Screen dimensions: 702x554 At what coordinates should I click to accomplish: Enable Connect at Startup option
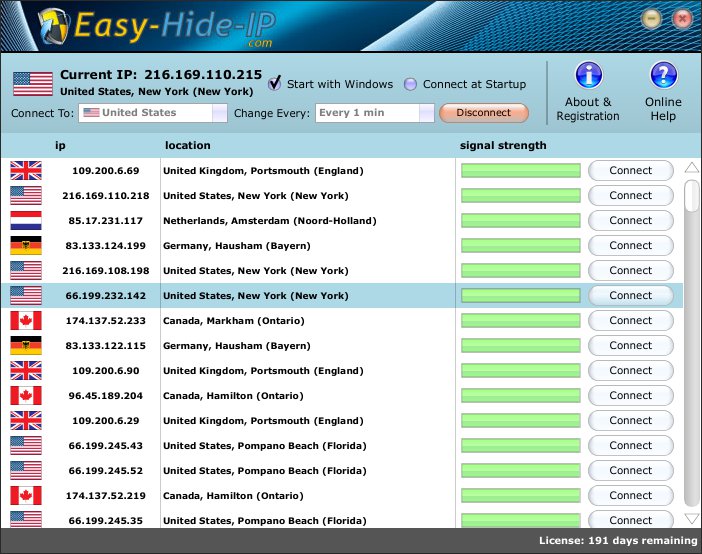[x=410, y=84]
